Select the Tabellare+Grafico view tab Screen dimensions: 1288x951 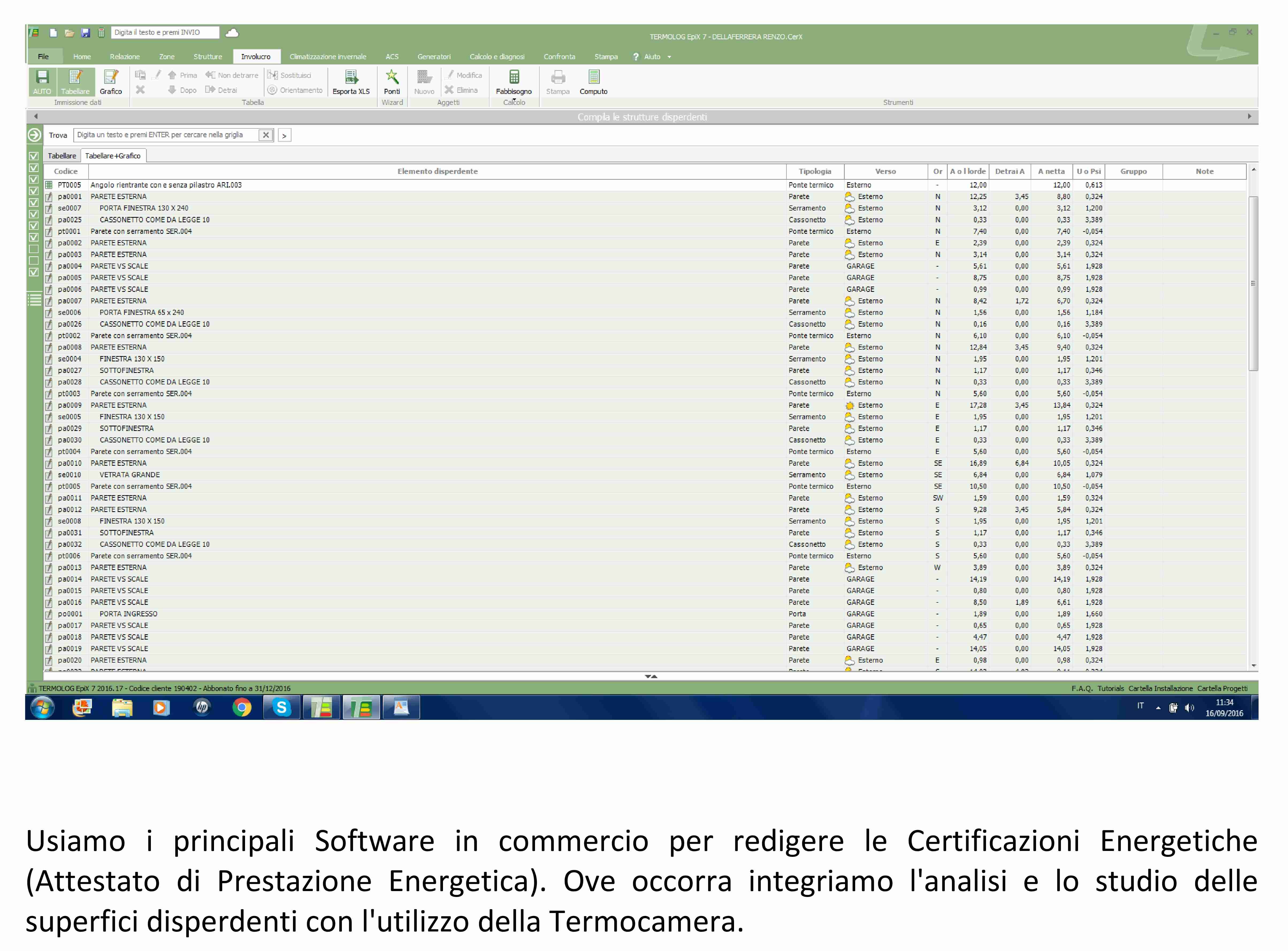coord(113,156)
